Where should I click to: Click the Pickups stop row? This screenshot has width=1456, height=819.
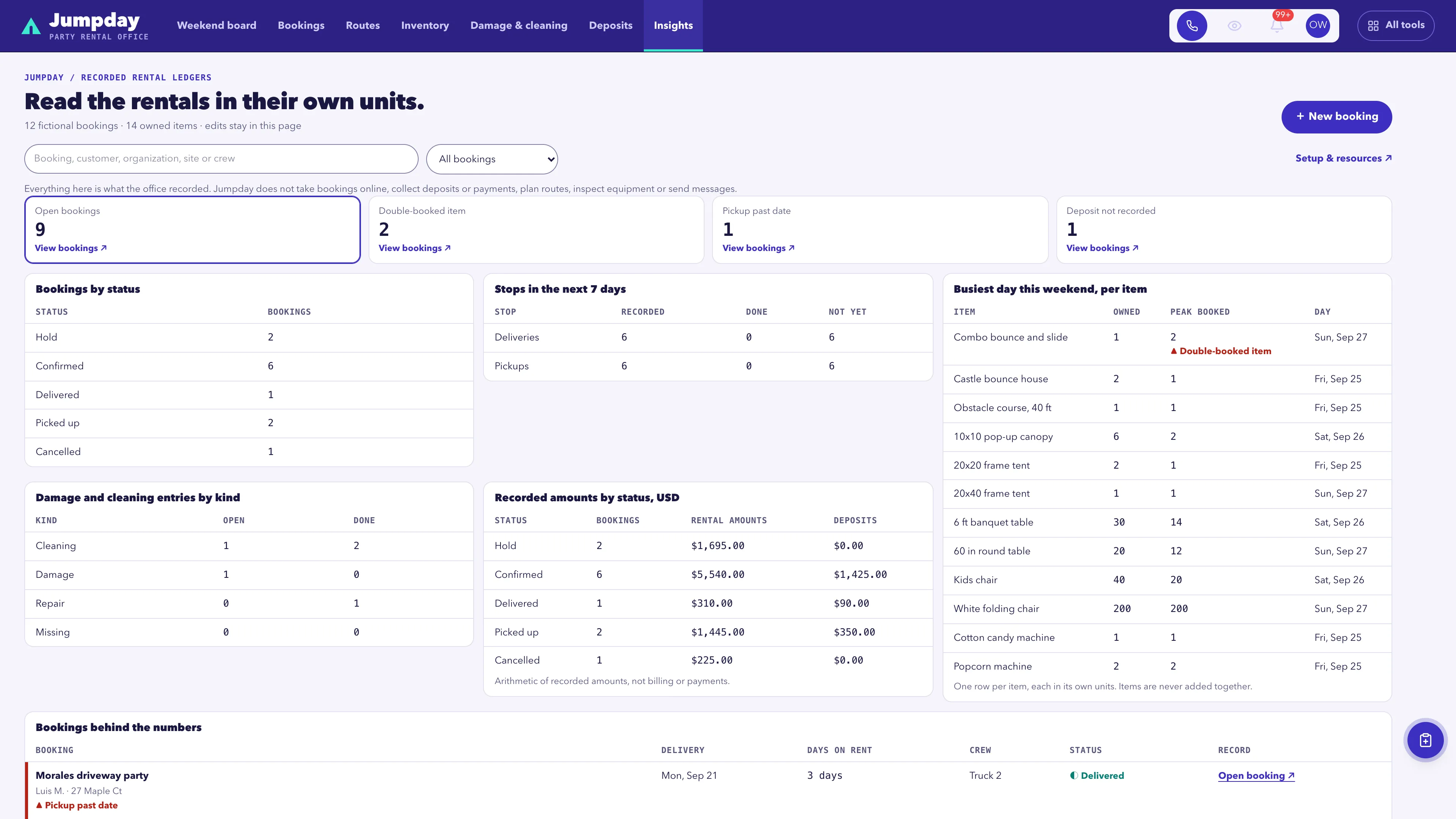pyautogui.click(x=708, y=366)
